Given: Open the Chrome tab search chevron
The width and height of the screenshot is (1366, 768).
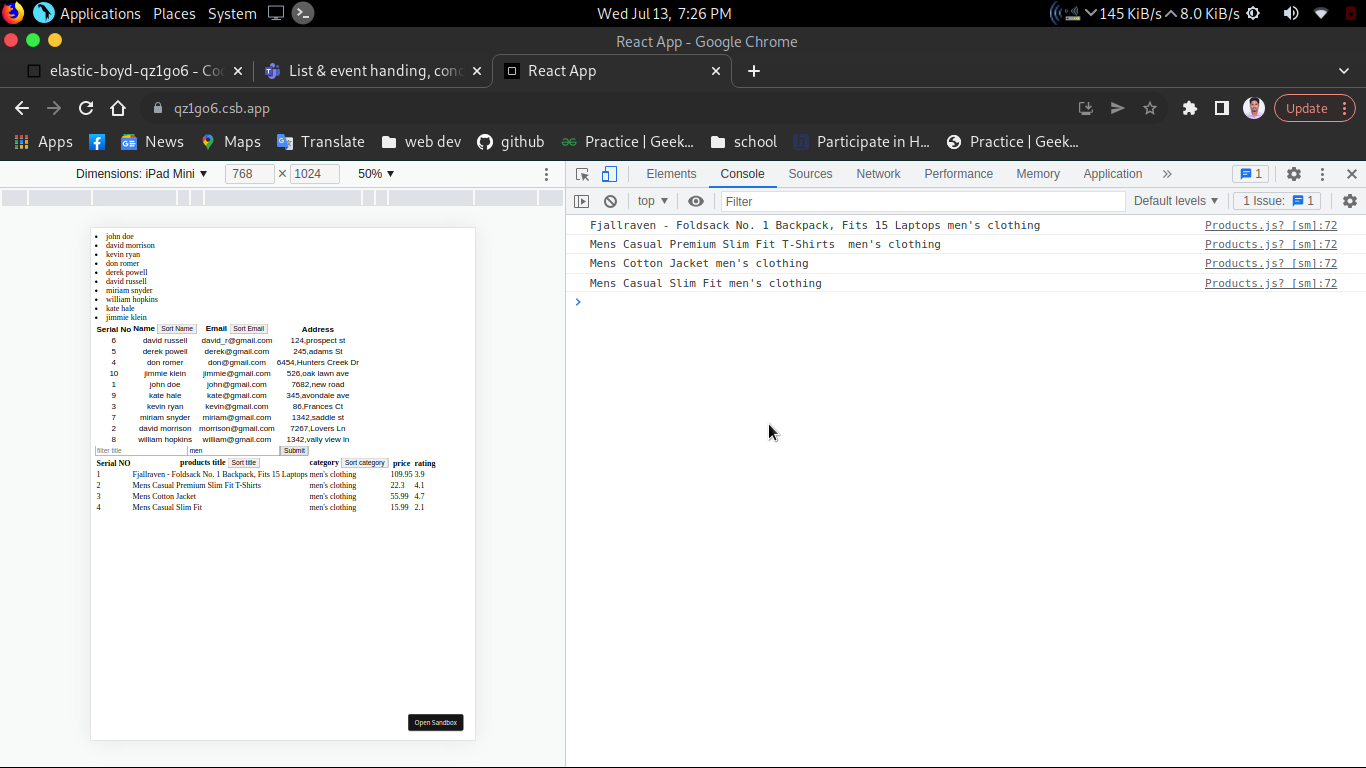Looking at the screenshot, I should [1344, 71].
